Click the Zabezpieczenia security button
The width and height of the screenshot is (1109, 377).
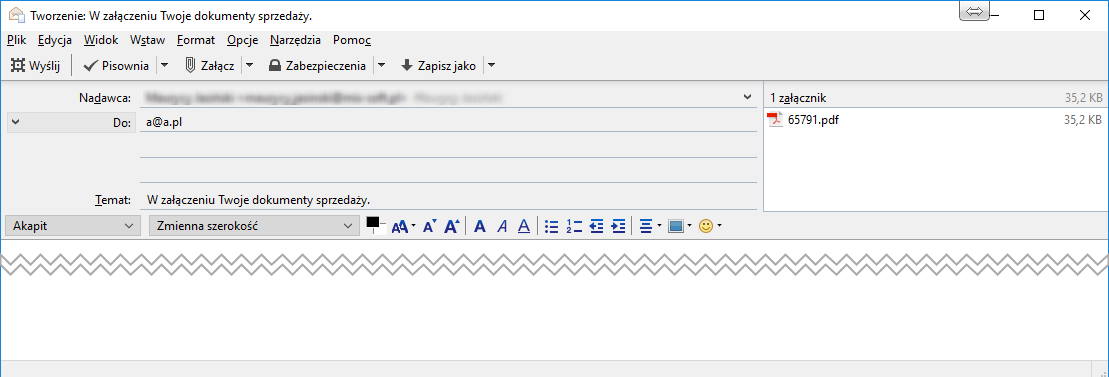[x=318, y=66]
